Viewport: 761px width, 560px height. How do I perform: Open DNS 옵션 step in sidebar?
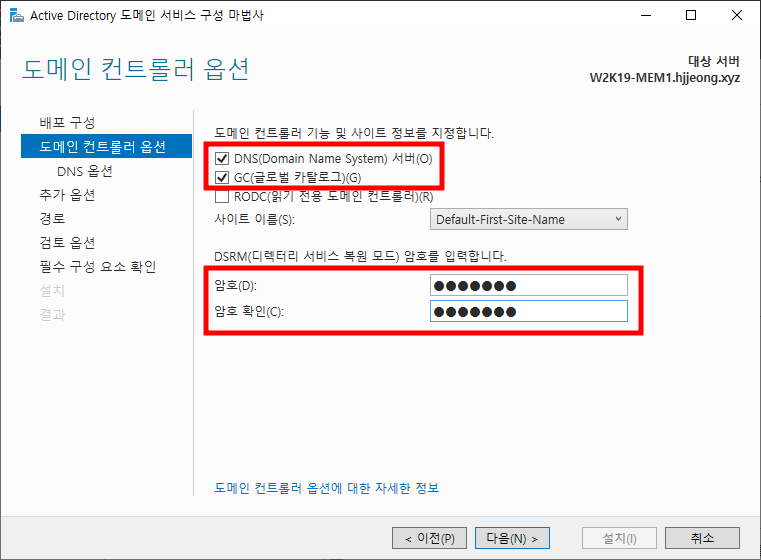(85, 171)
